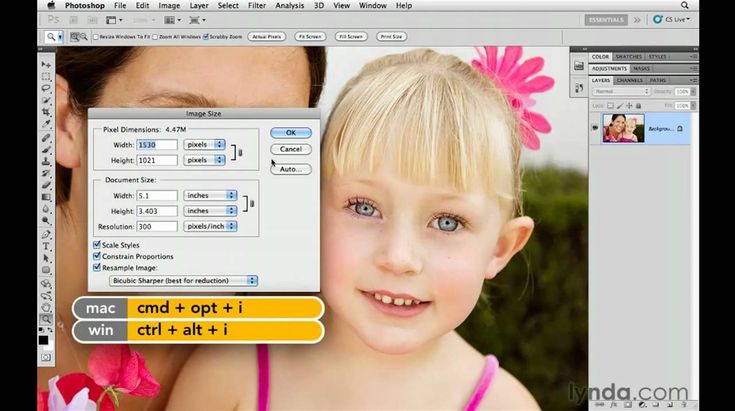Uncheck the Scale Styles checkbox

coord(97,244)
